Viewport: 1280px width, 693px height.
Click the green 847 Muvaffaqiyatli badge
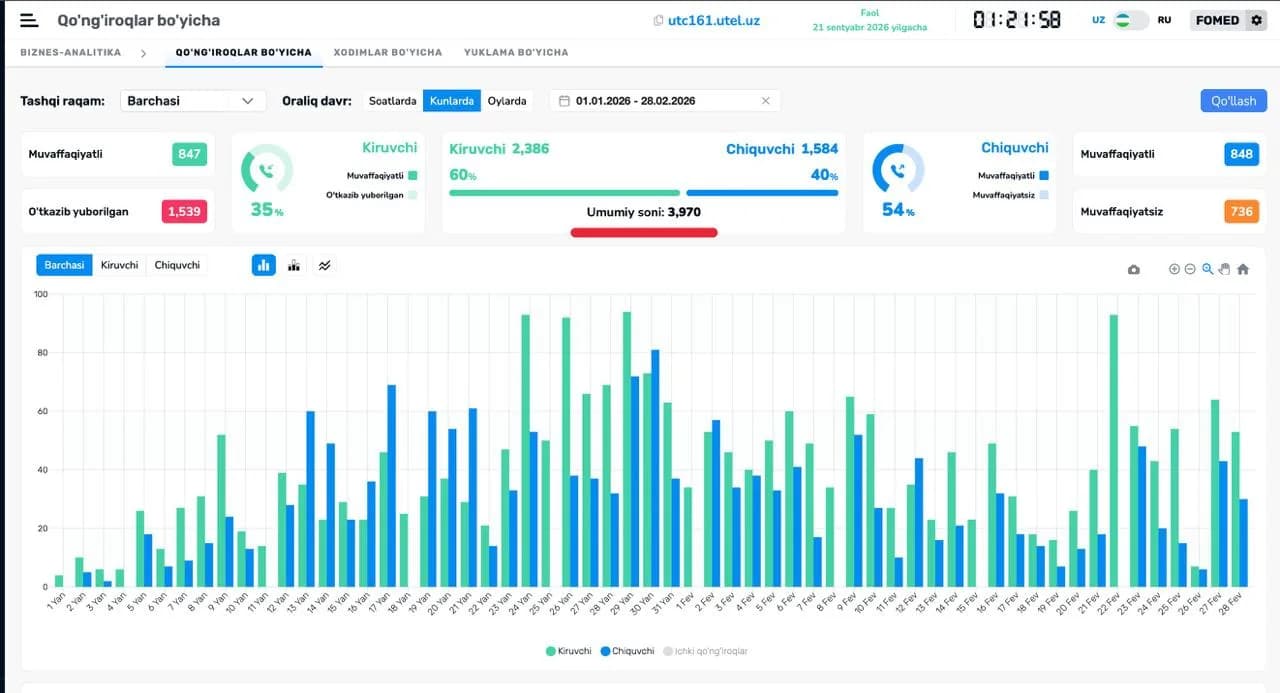click(189, 154)
